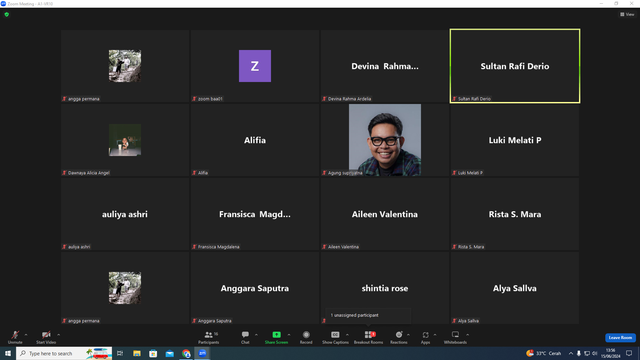Open Whiteboards
Screen dimensions: 640x360
coord(455,337)
